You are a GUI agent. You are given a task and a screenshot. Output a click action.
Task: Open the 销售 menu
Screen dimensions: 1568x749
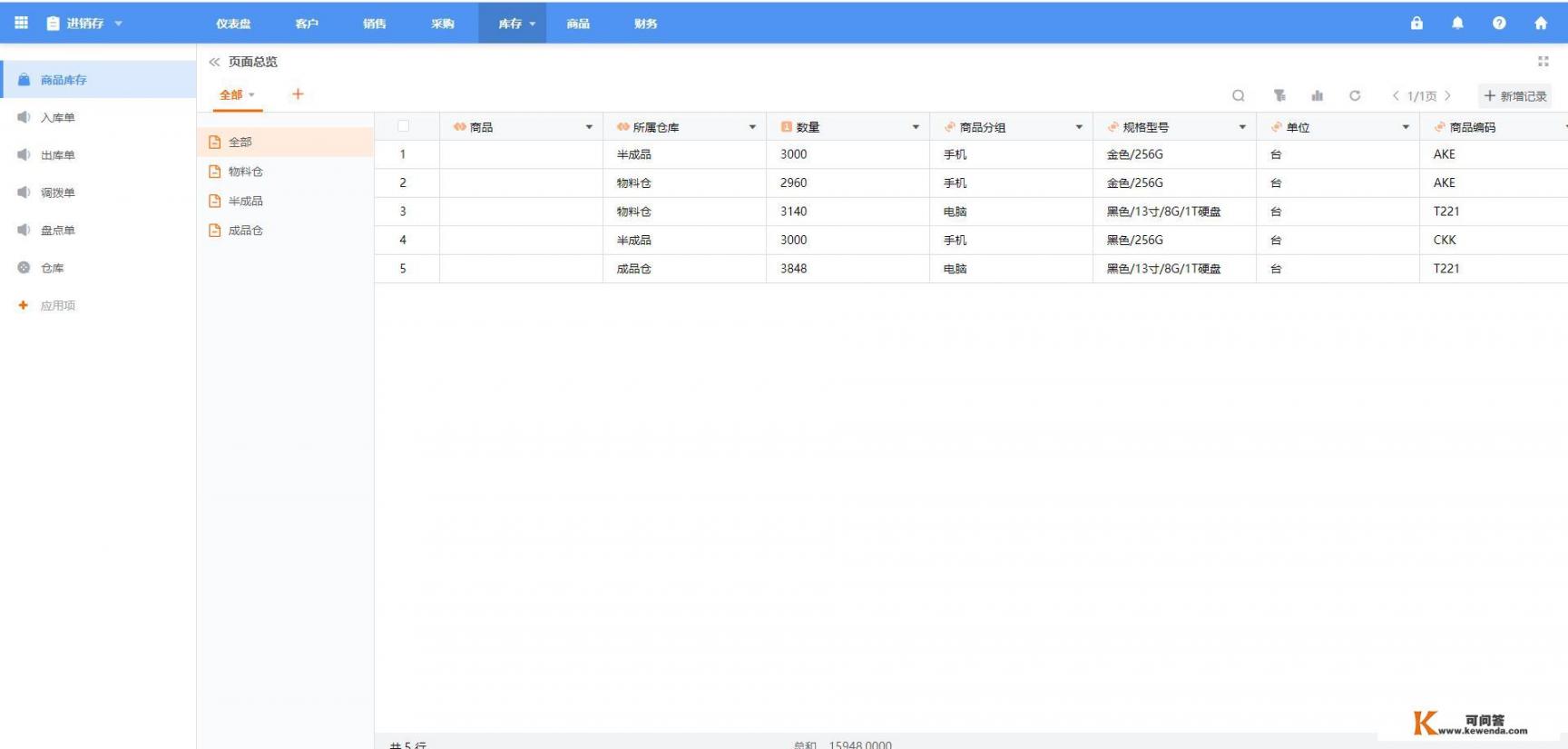tap(375, 24)
